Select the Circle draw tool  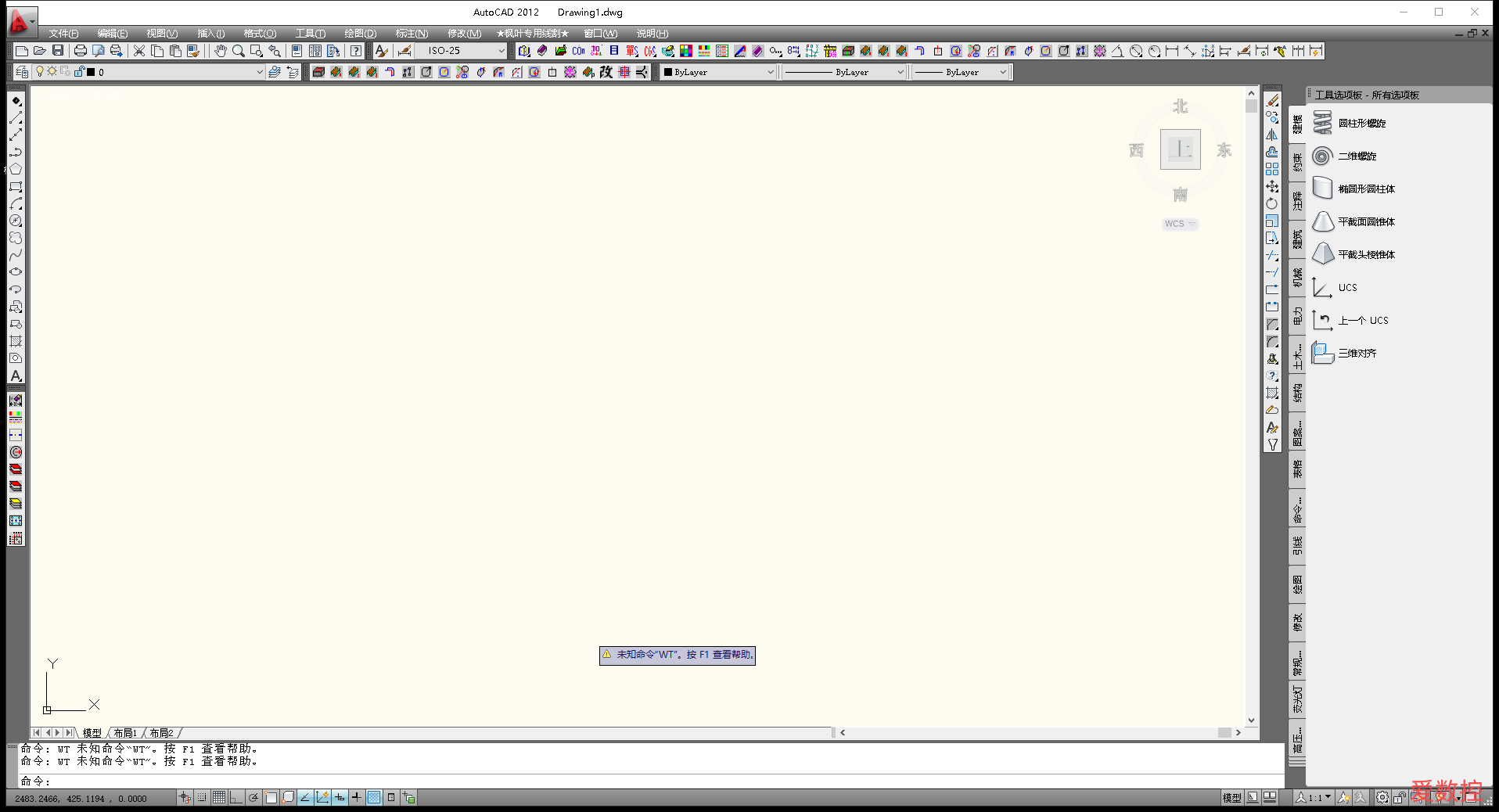[16, 221]
